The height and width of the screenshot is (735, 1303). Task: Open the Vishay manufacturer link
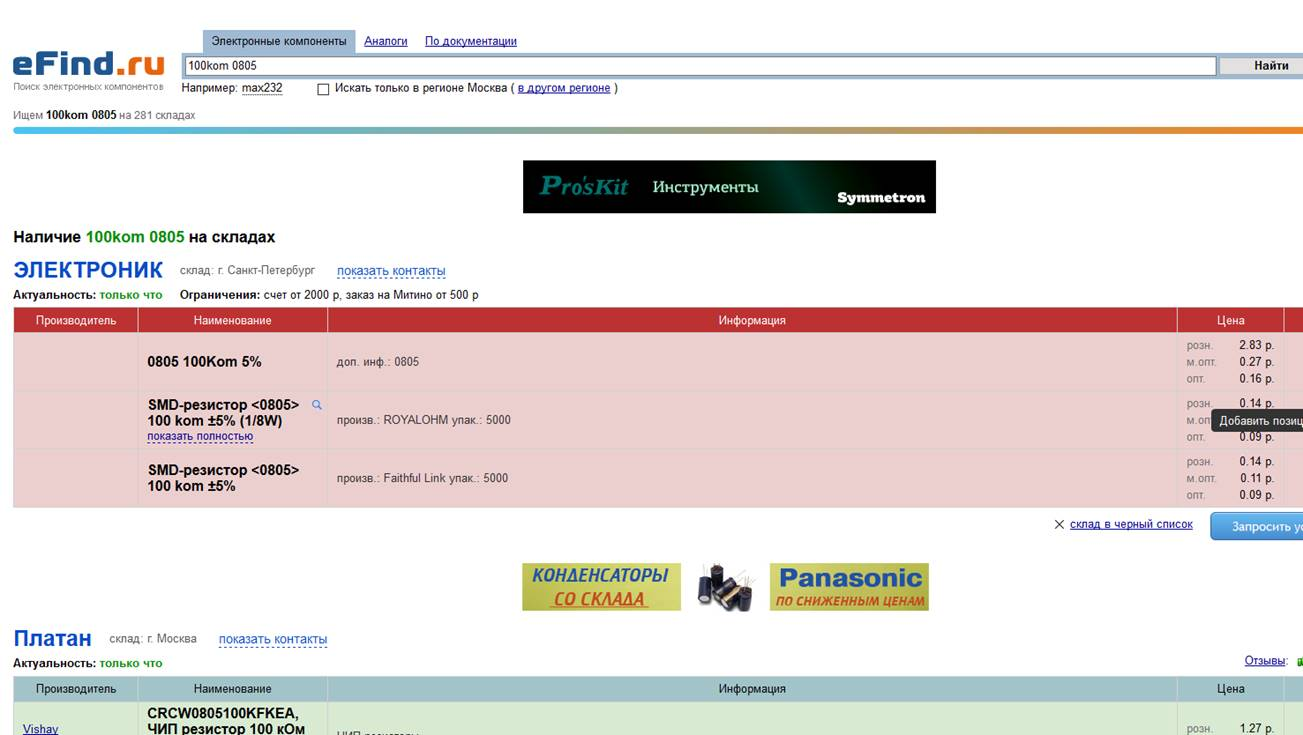[40, 729]
